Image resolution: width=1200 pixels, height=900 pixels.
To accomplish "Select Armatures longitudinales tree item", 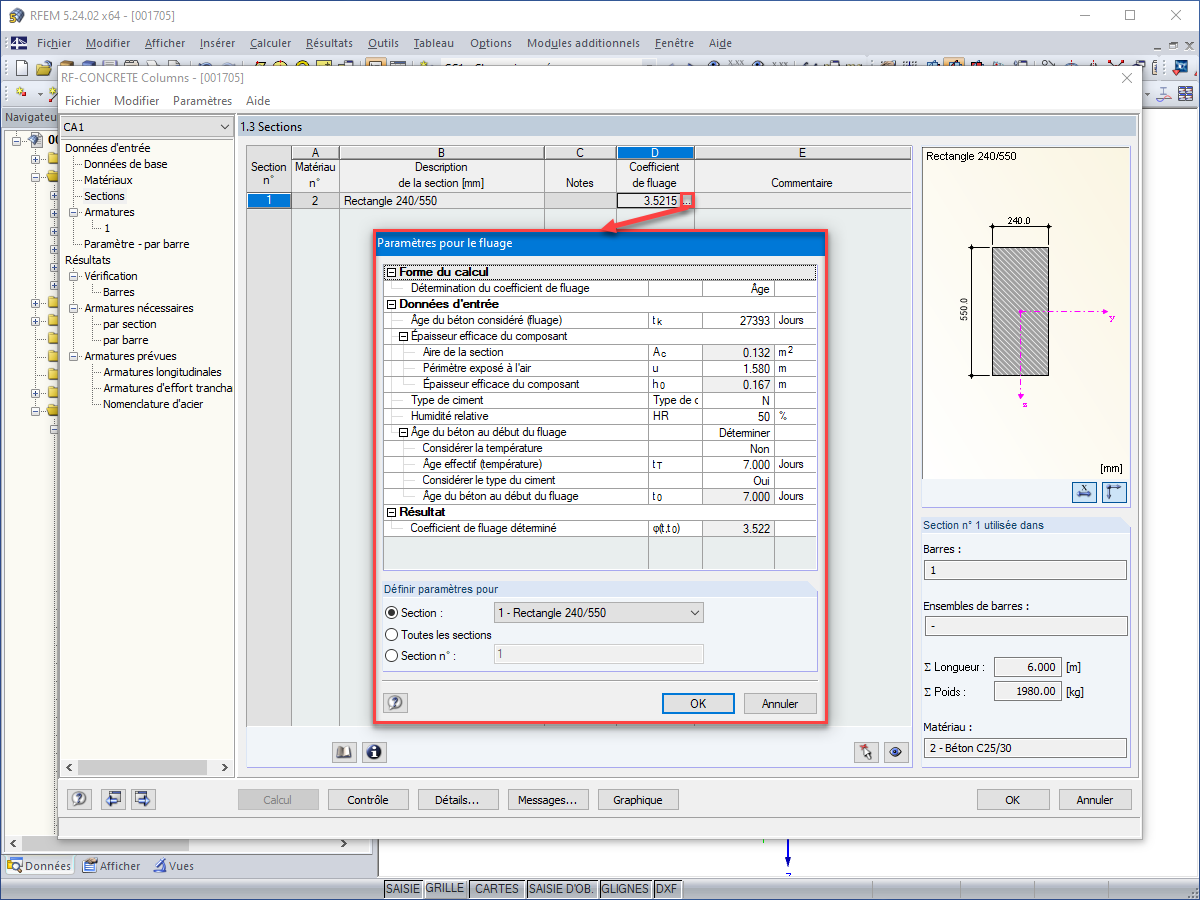I will pos(162,372).
